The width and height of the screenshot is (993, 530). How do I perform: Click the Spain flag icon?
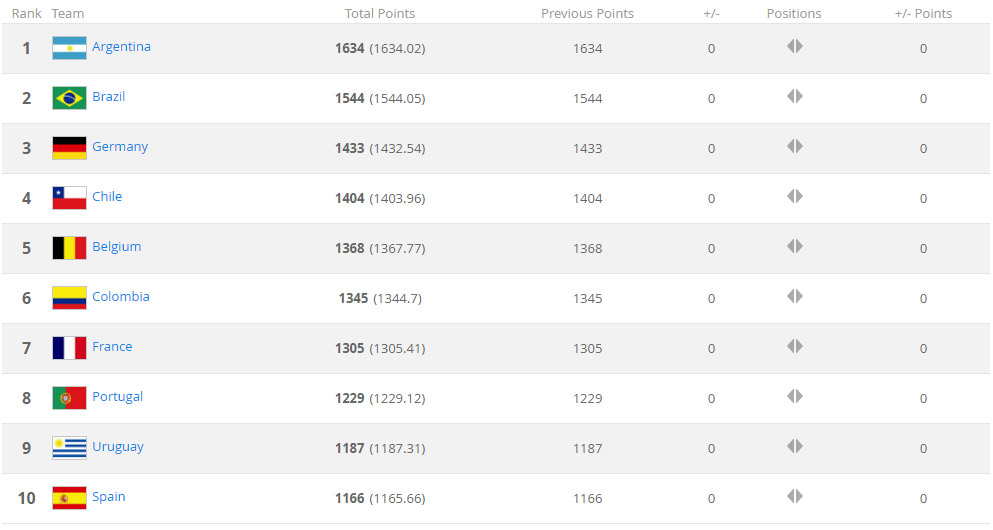coord(69,498)
